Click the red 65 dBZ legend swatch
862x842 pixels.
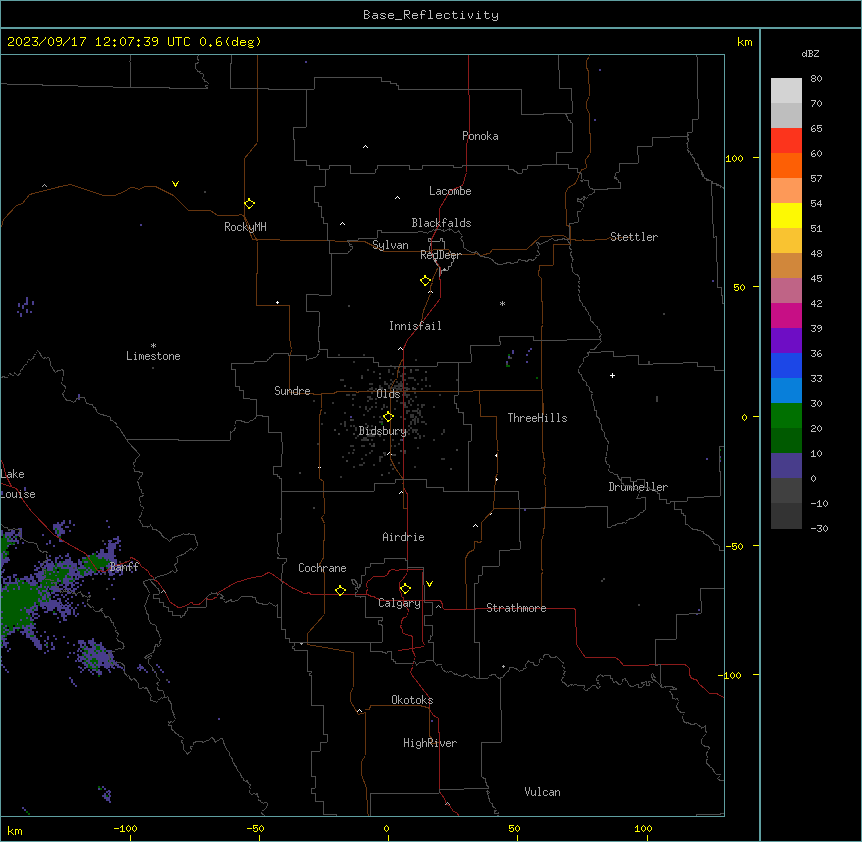pos(786,141)
